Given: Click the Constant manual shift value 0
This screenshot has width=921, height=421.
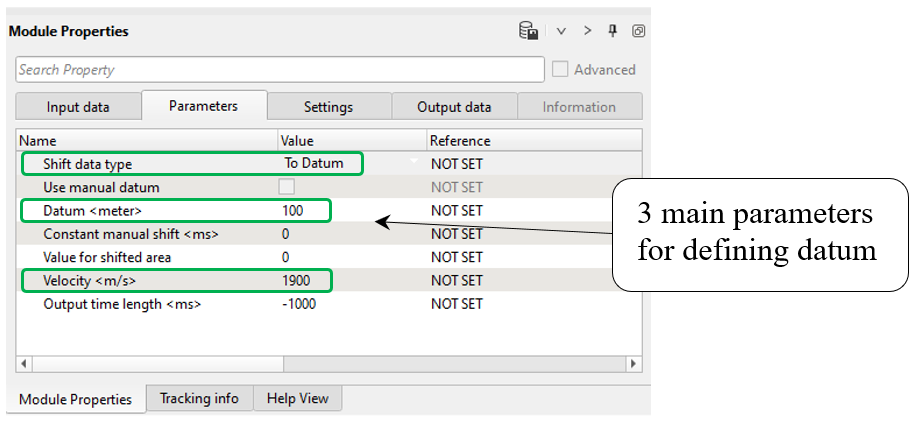Looking at the screenshot, I should click(x=285, y=234).
